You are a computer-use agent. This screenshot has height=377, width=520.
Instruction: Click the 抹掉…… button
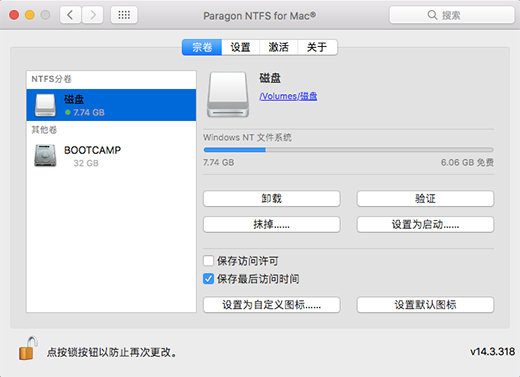tap(272, 225)
